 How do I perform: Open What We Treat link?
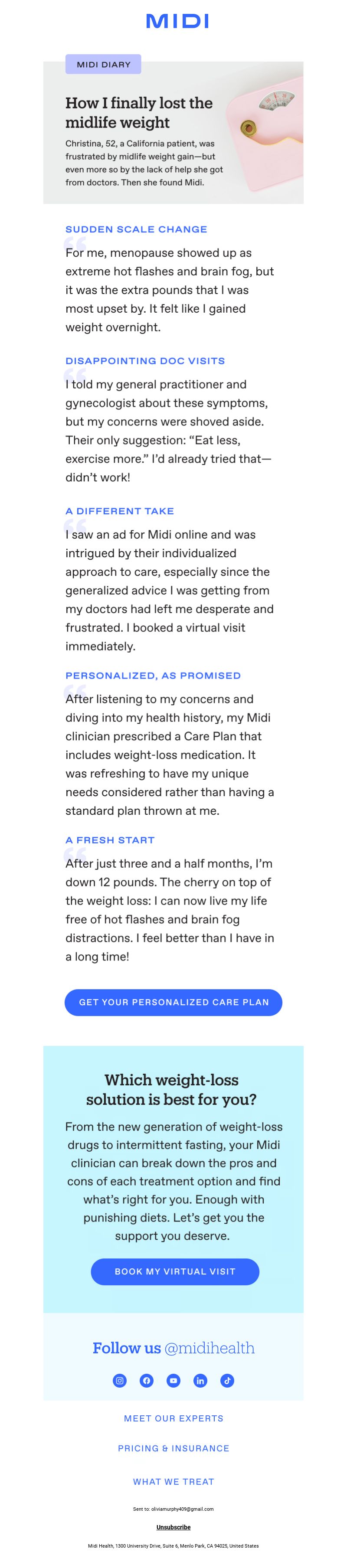click(173, 1482)
